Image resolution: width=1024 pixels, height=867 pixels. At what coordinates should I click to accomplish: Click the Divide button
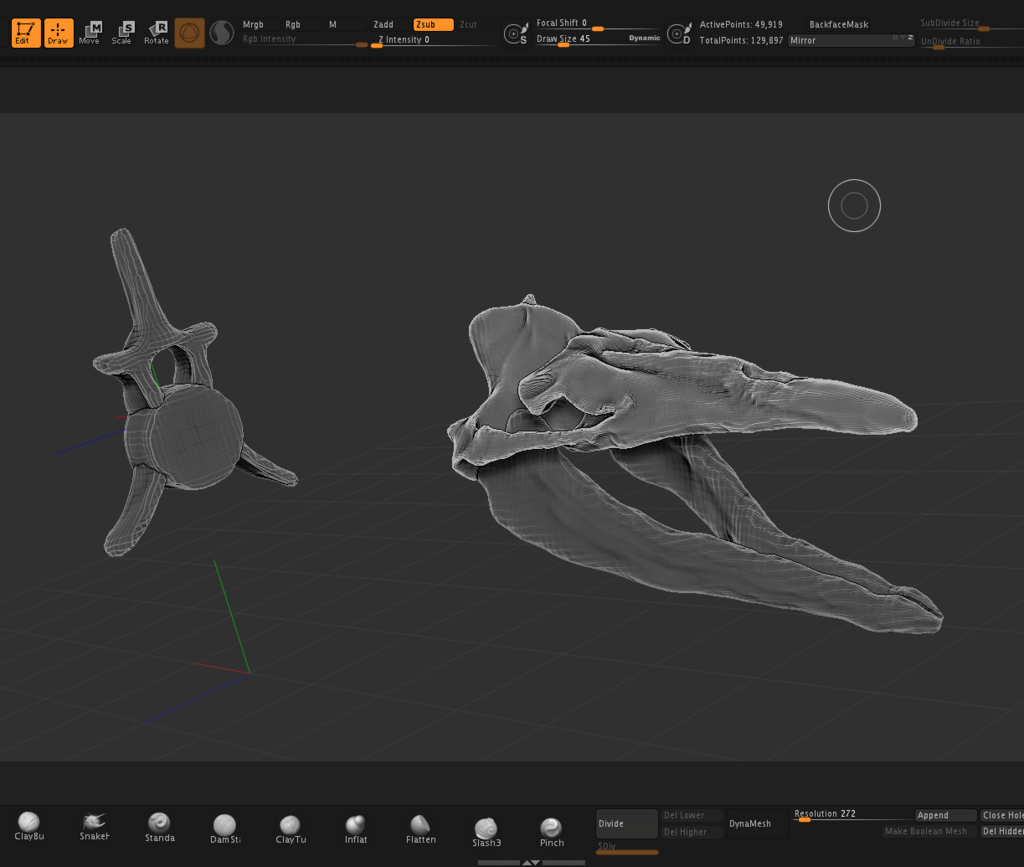click(x=626, y=823)
